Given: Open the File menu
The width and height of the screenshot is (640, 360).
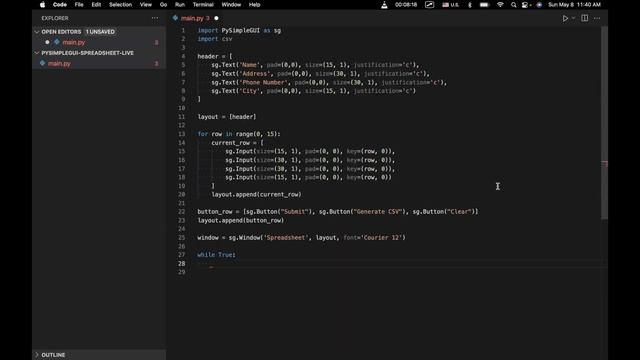Looking at the screenshot, I should click(79, 5).
